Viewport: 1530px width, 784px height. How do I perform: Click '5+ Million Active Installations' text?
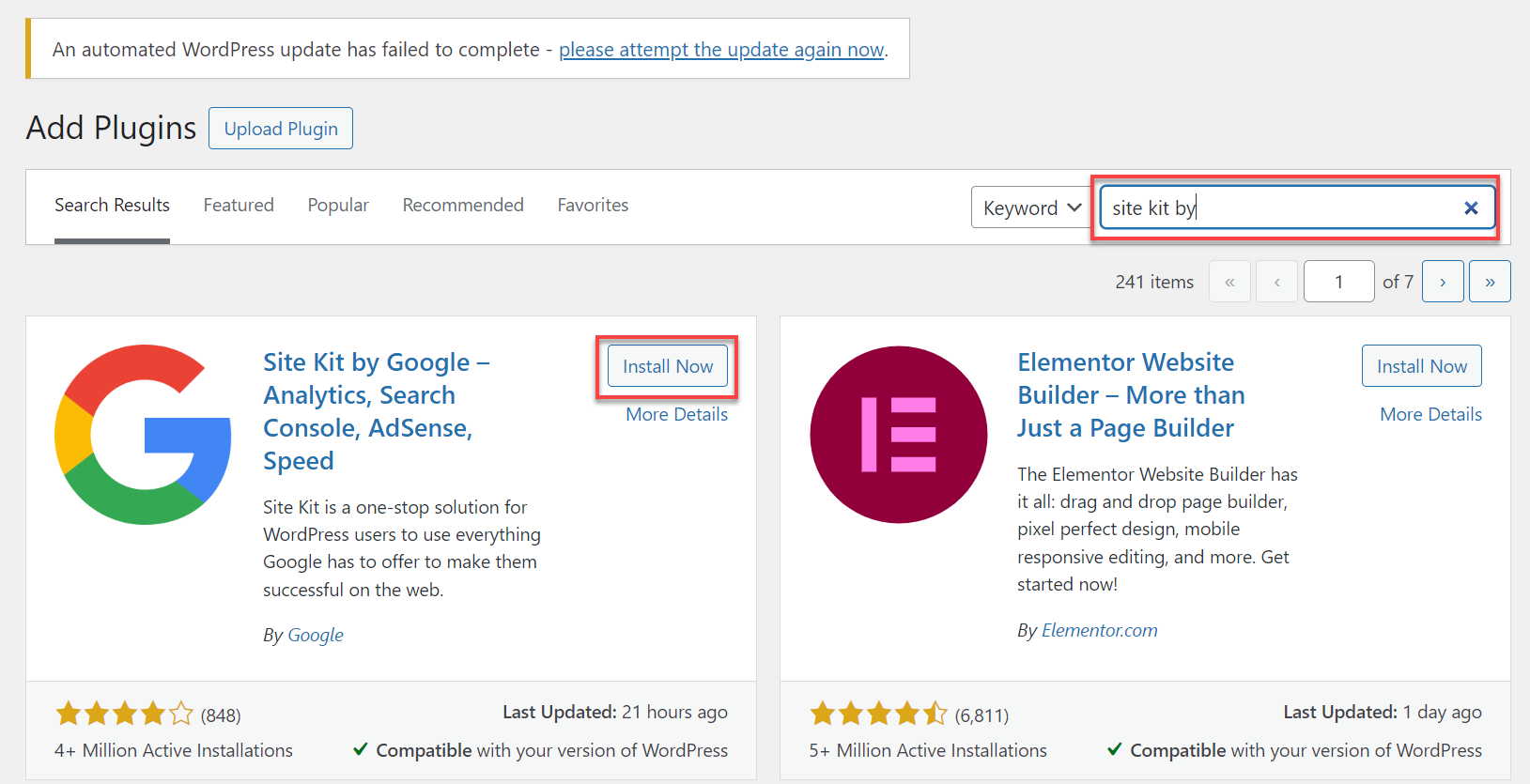click(x=928, y=750)
